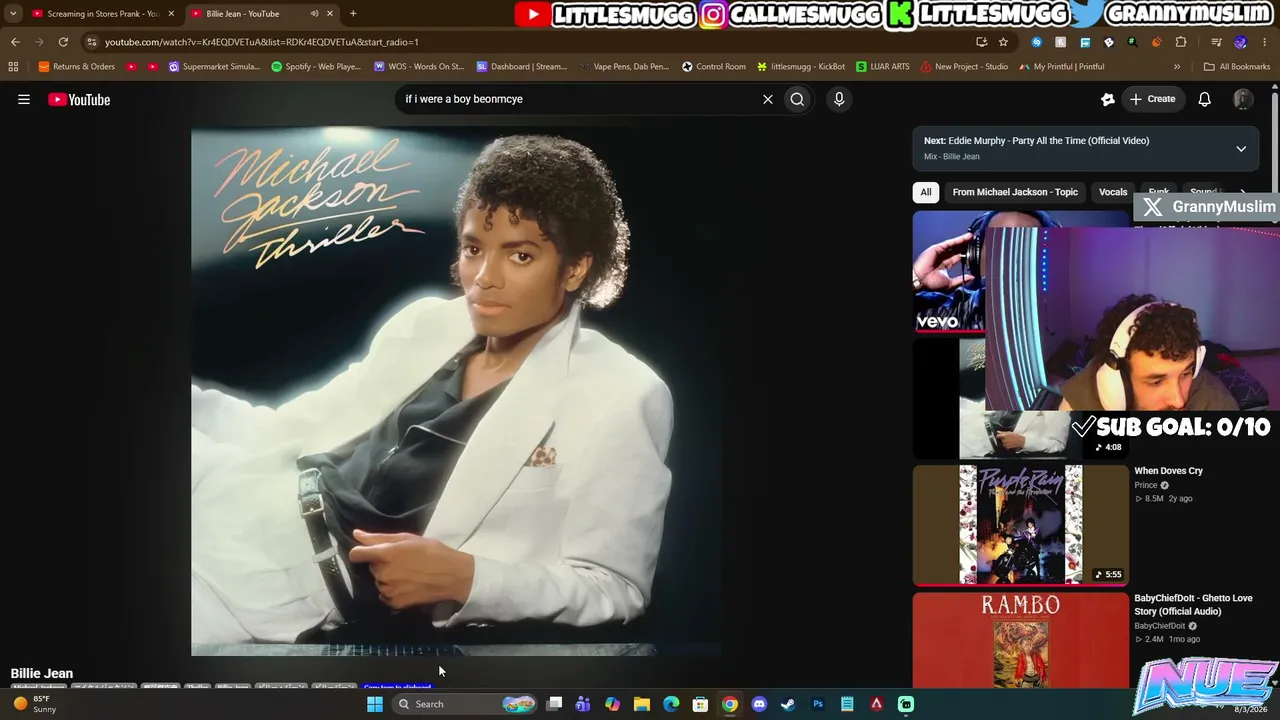This screenshot has height=720, width=1280.
Task: Open the tab search dropdown arrow
Action: tap(13, 14)
